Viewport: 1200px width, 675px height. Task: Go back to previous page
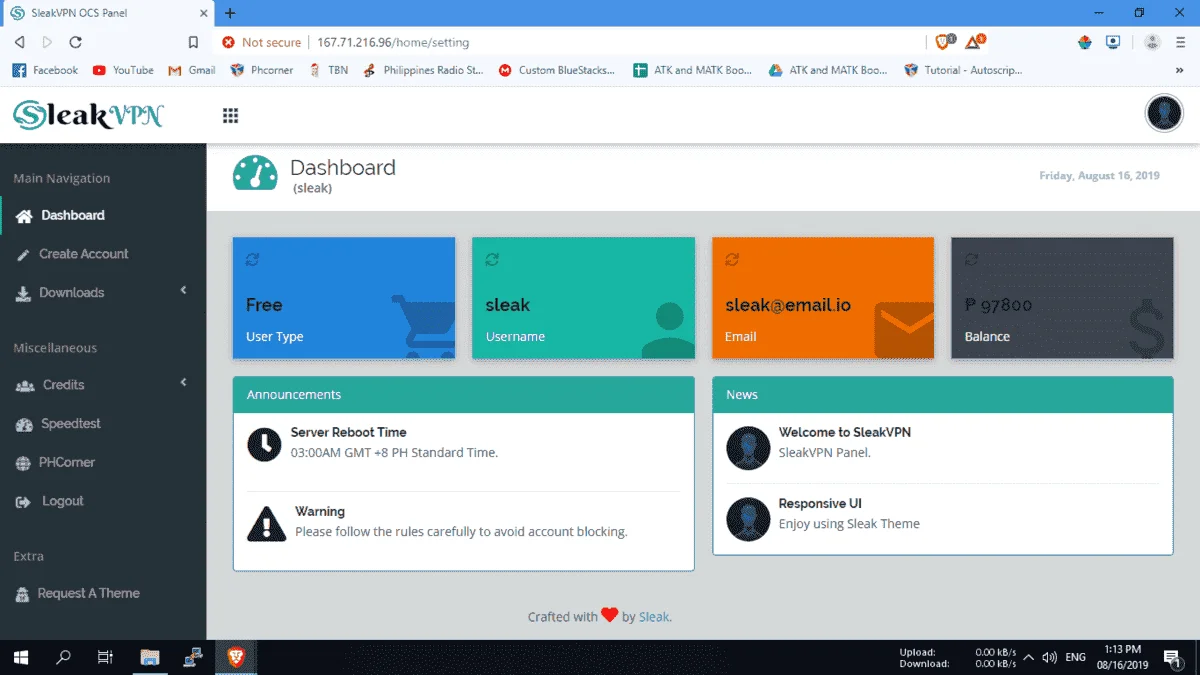pyautogui.click(x=19, y=42)
